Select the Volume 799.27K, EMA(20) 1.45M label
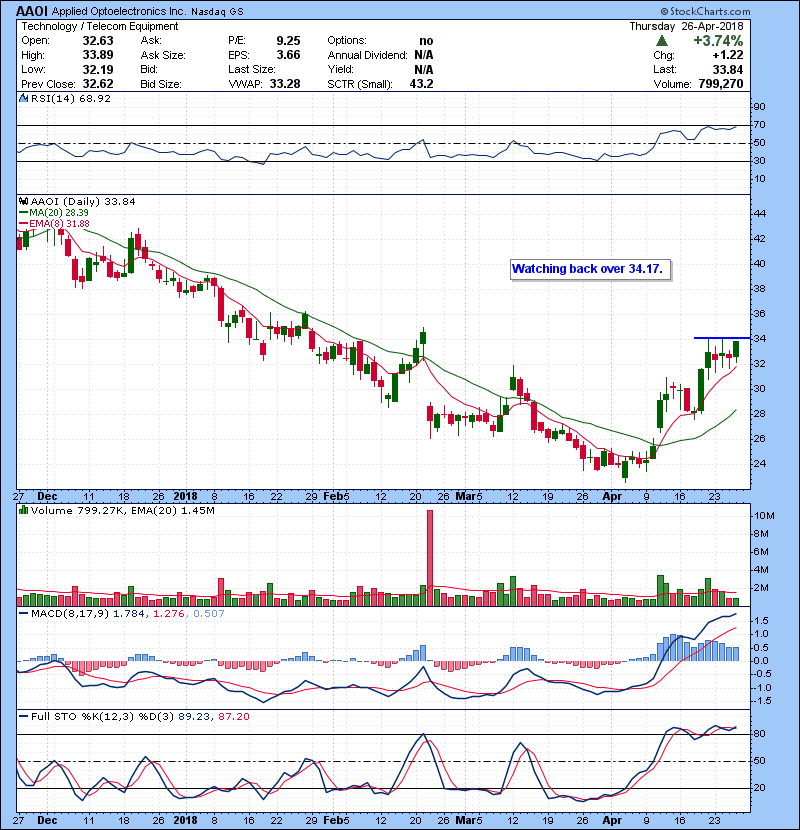 point(122,511)
